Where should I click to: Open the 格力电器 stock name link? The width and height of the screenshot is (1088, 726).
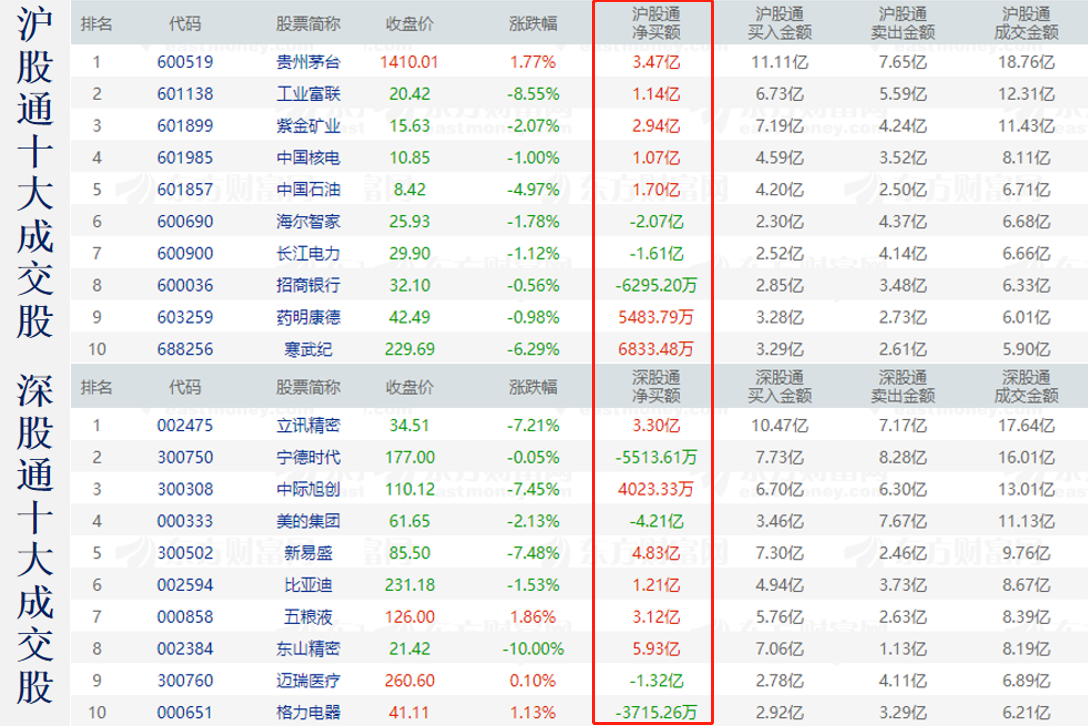coord(308,713)
